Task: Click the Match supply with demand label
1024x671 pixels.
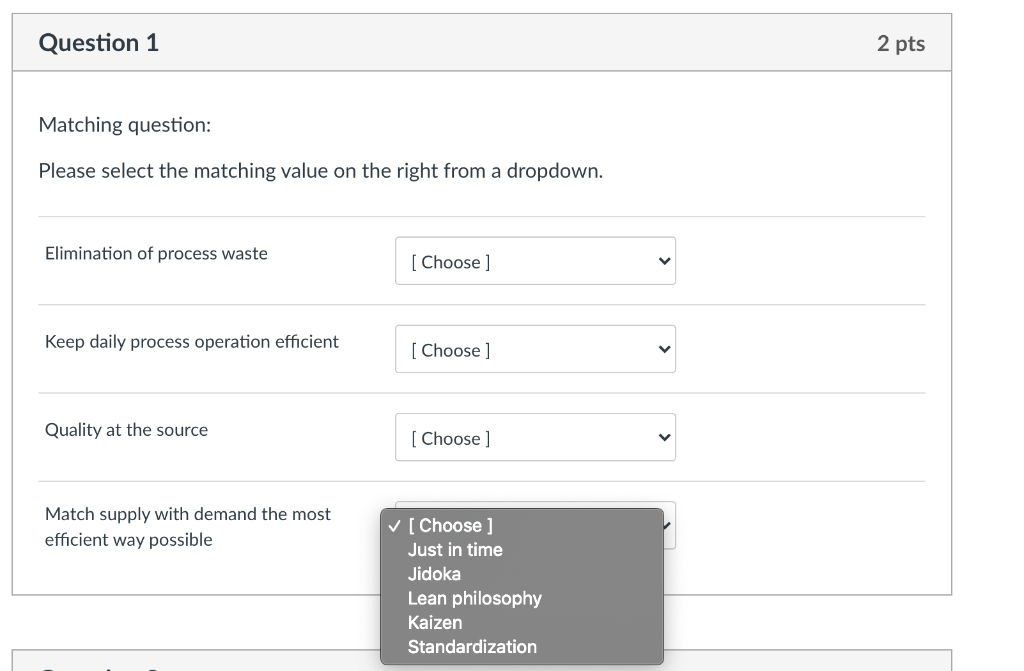Action: [x=187, y=526]
